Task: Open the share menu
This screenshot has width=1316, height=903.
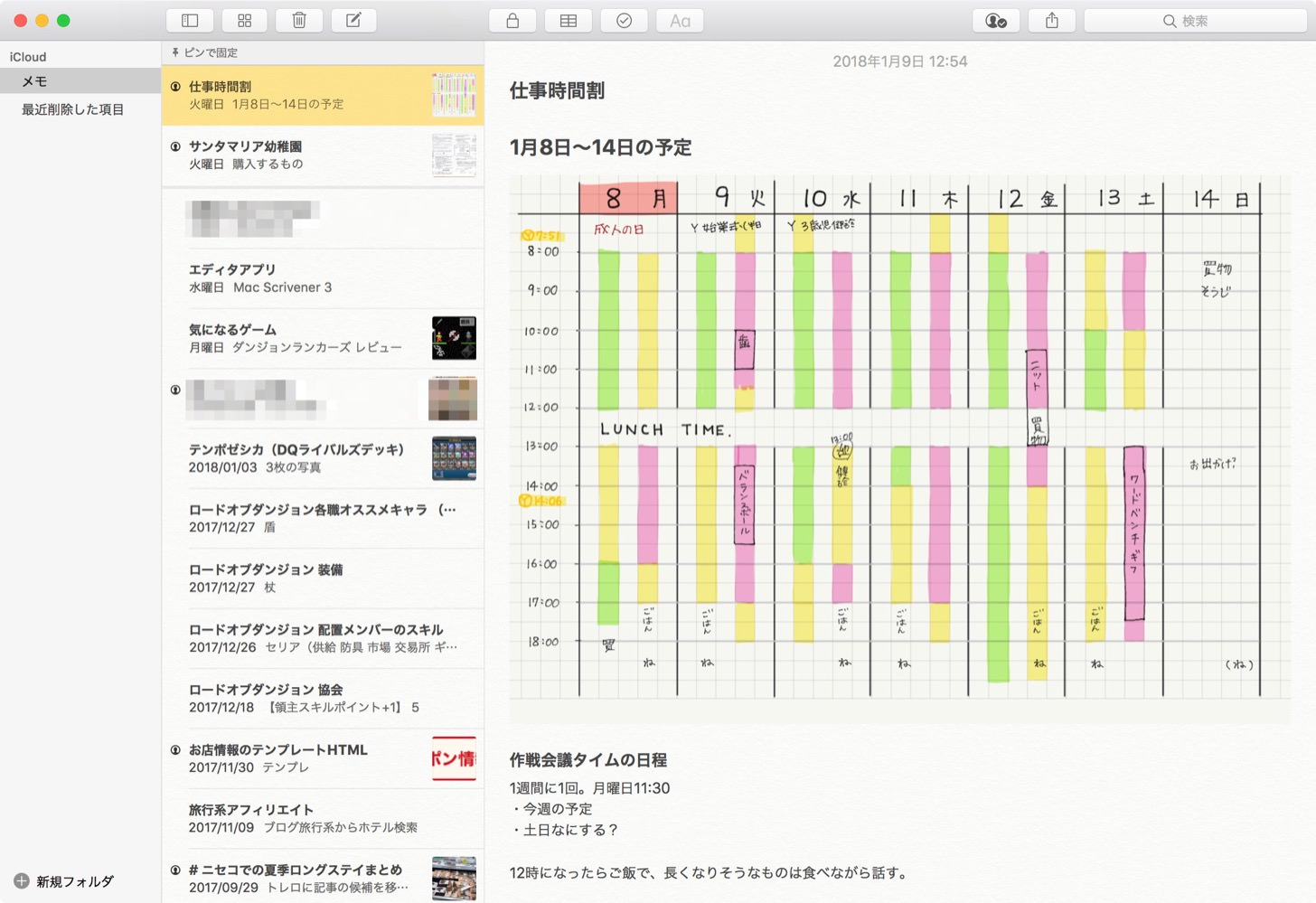Action: (x=1052, y=21)
